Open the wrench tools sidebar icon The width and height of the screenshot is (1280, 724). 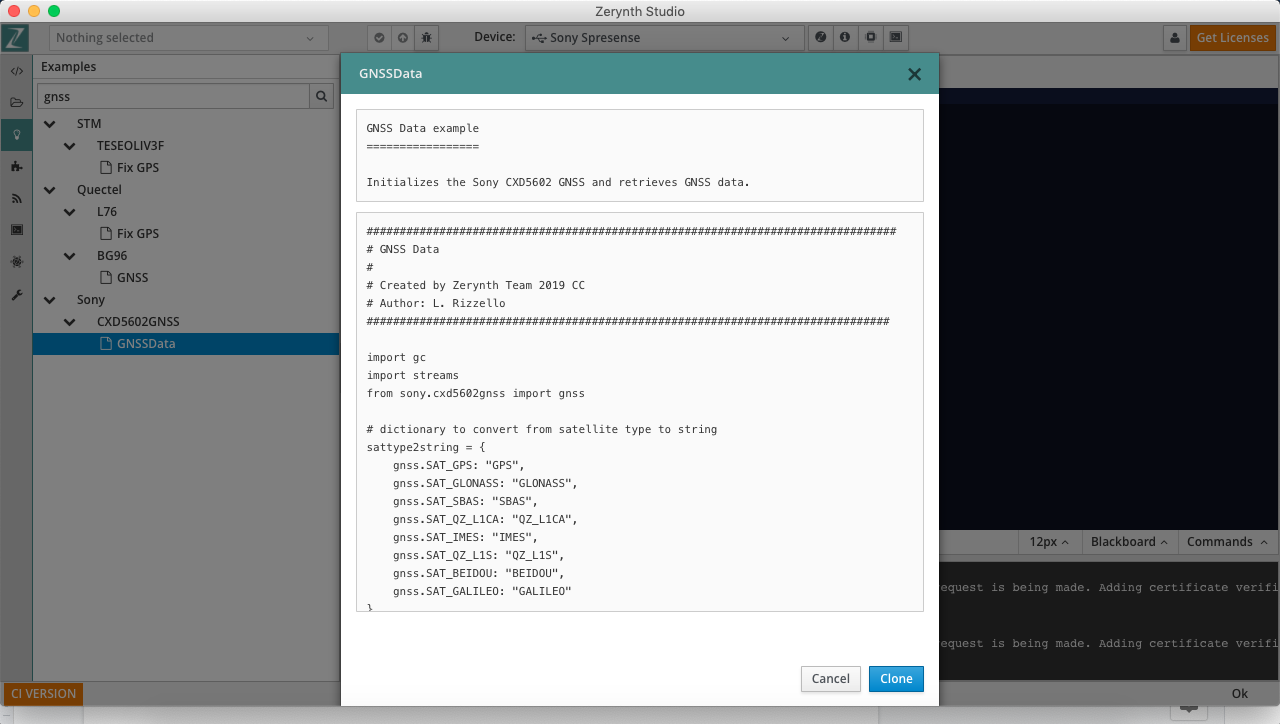click(x=16, y=295)
